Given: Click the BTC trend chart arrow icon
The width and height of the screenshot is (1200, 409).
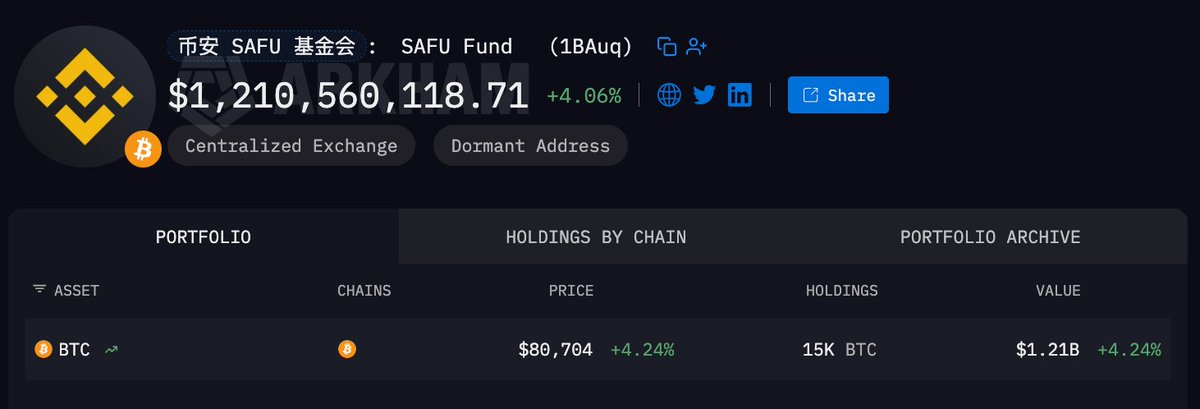Looking at the screenshot, I should click(111, 349).
